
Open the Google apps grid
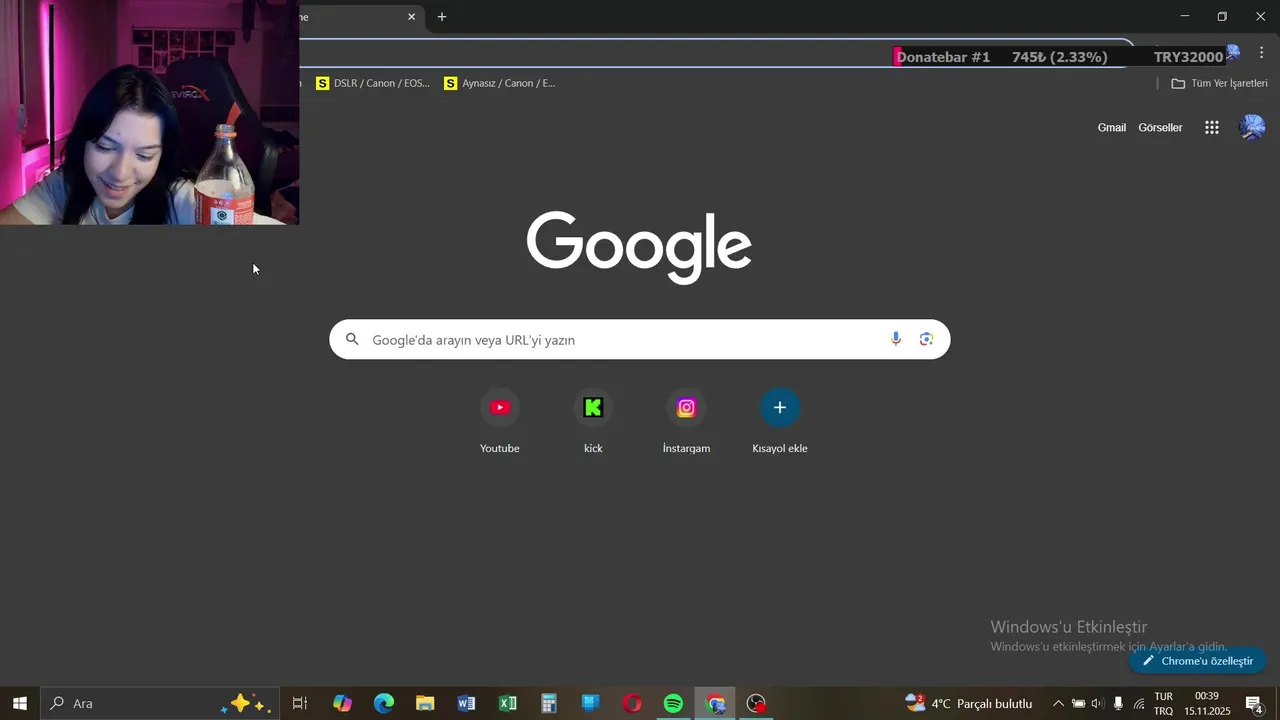pyautogui.click(x=1212, y=127)
